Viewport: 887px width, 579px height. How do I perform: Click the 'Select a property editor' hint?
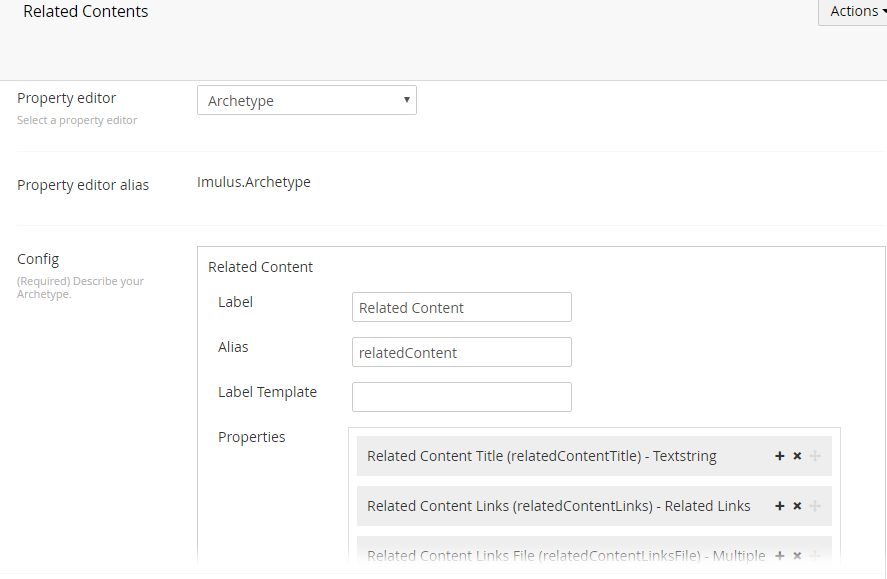point(77,120)
